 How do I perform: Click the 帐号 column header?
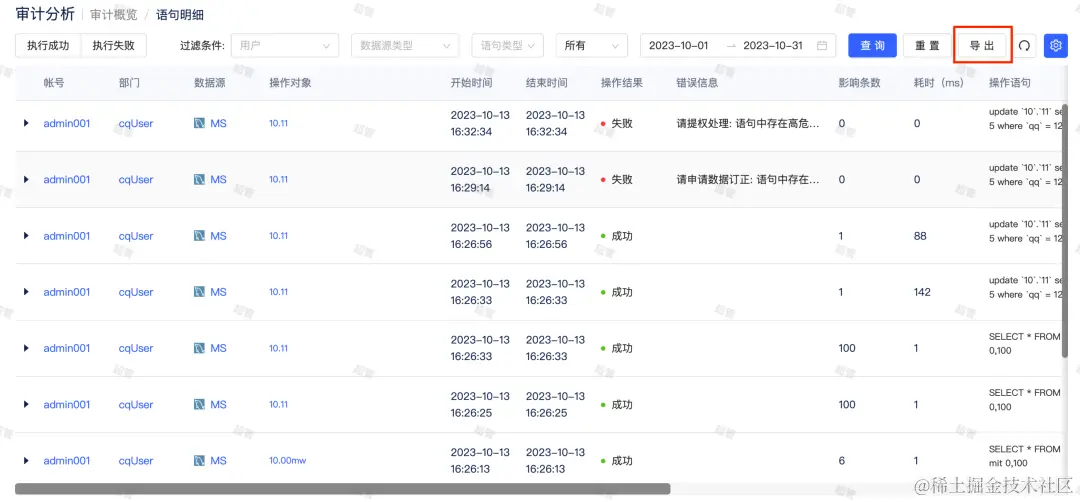point(54,83)
